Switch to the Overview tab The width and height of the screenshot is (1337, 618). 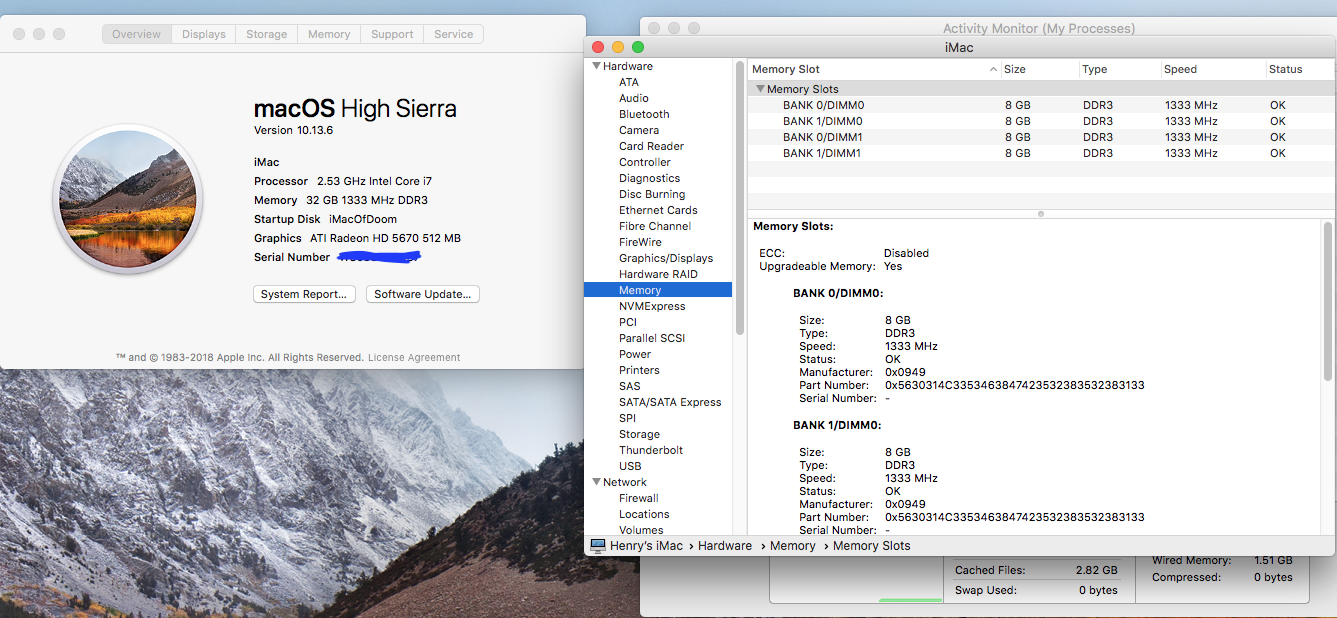tap(136, 34)
